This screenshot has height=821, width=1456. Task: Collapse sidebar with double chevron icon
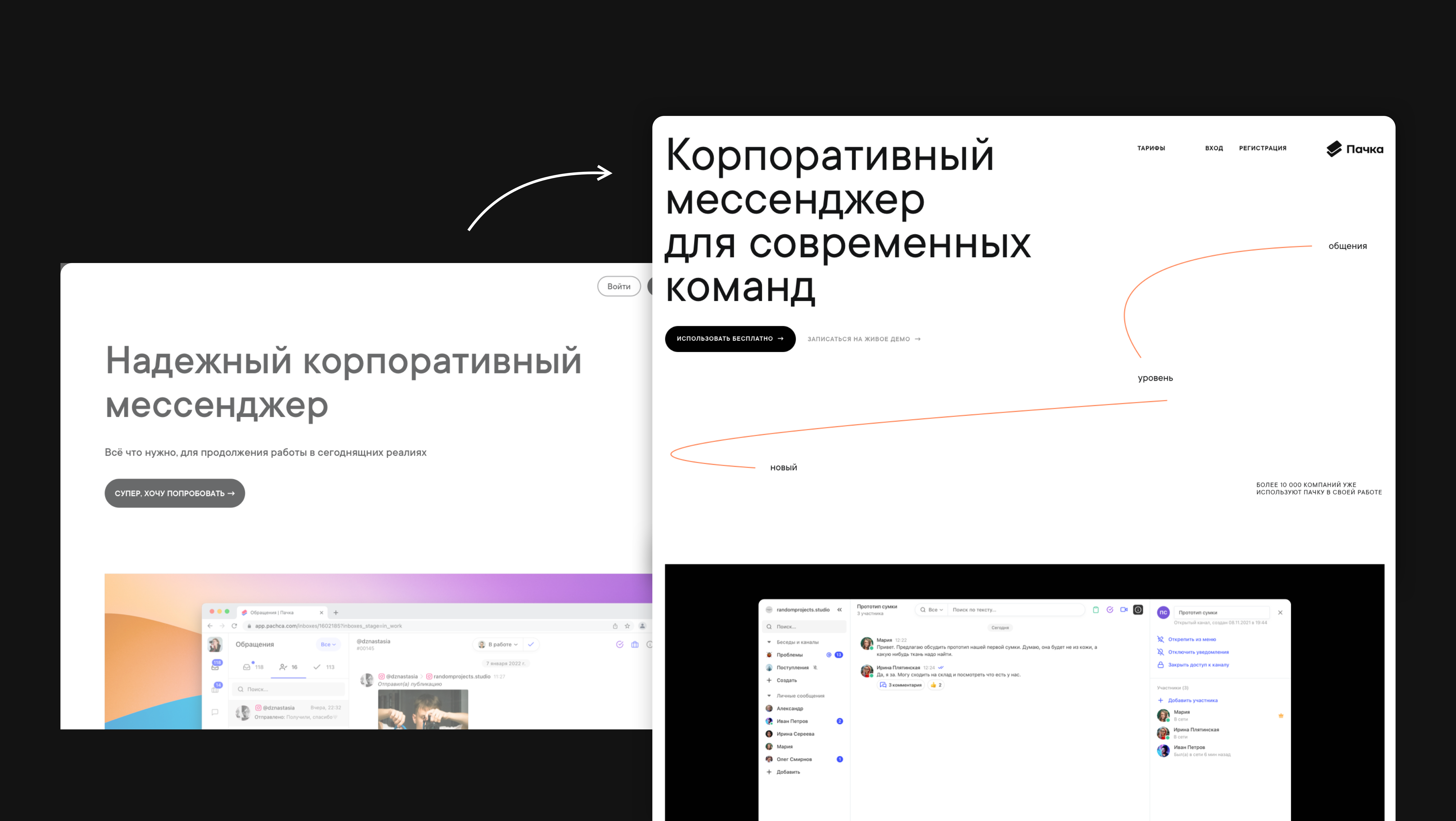pos(839,610)
